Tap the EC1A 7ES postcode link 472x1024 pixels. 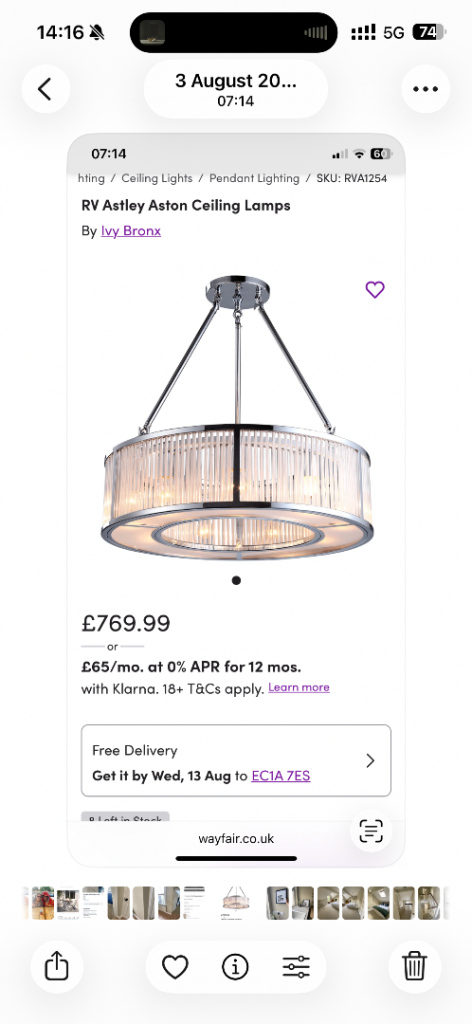[281, 776]
